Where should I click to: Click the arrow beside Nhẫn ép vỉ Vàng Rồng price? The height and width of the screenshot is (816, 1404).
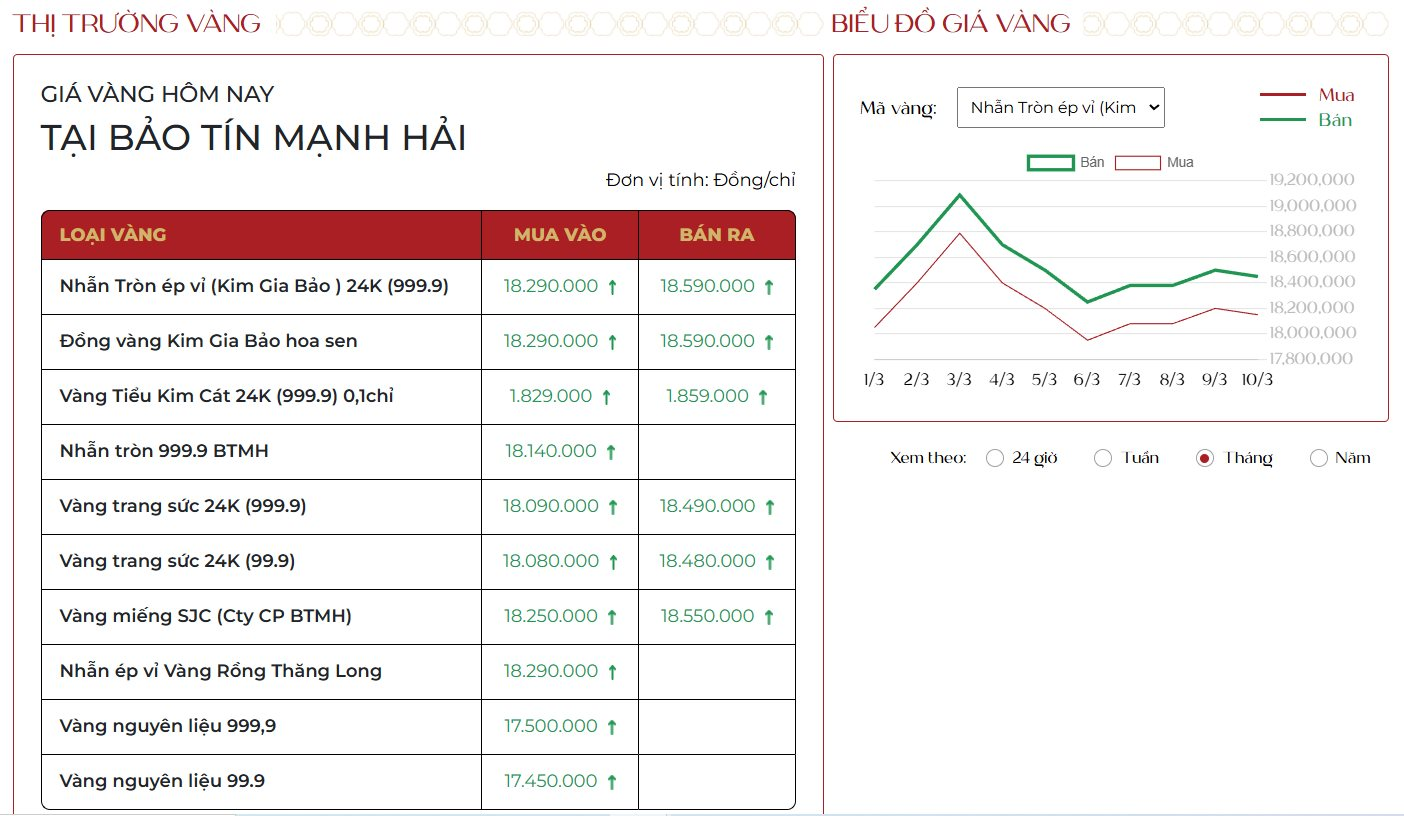613,671
